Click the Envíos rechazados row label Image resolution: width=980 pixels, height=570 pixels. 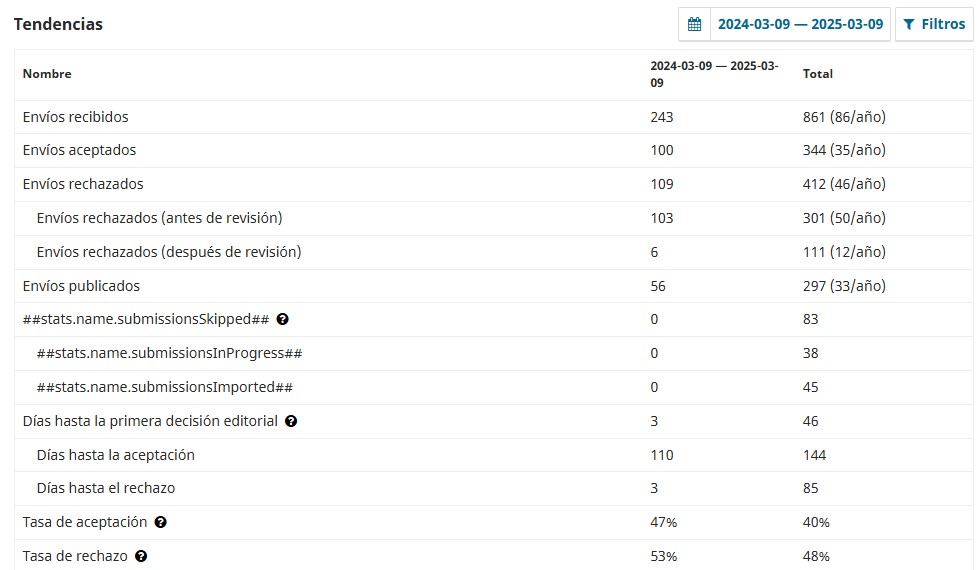83,184
